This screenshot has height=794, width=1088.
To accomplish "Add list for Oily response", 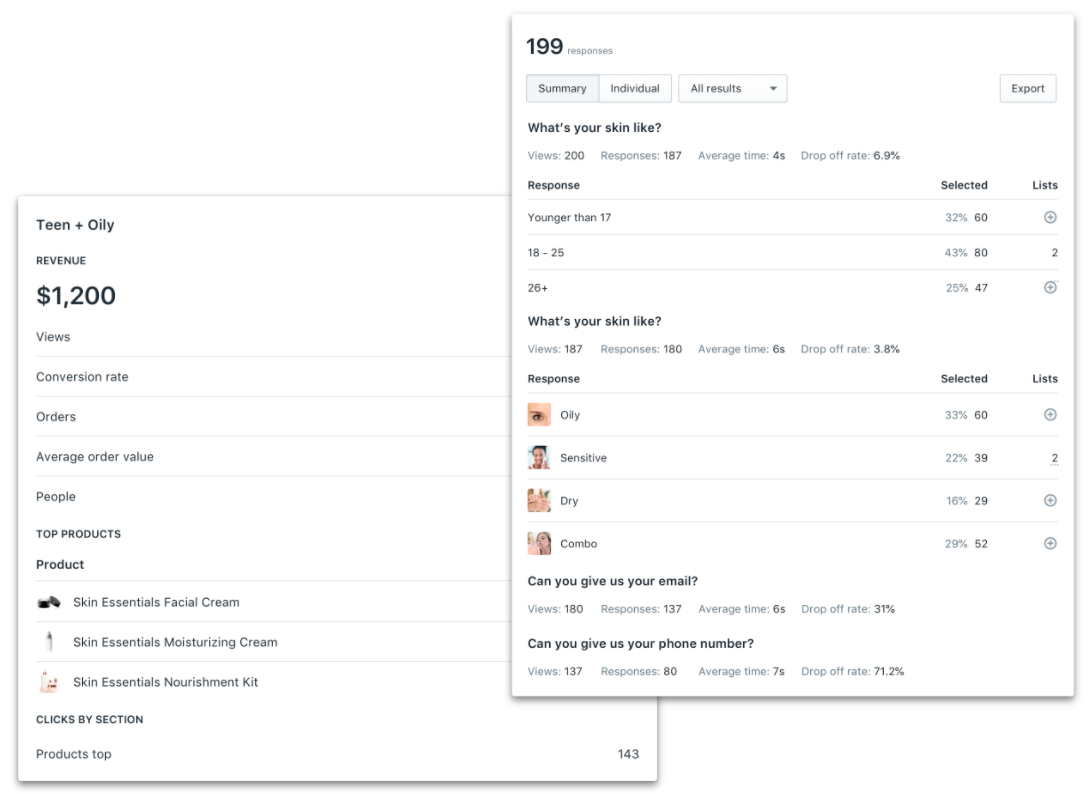I will coord(1050,414).
